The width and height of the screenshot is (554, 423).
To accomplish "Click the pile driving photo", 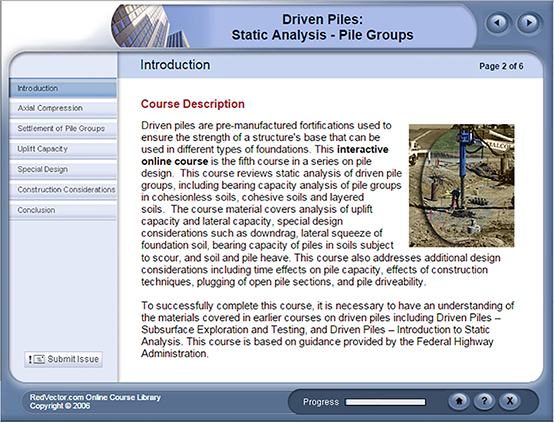I will (x=461, y=185).
